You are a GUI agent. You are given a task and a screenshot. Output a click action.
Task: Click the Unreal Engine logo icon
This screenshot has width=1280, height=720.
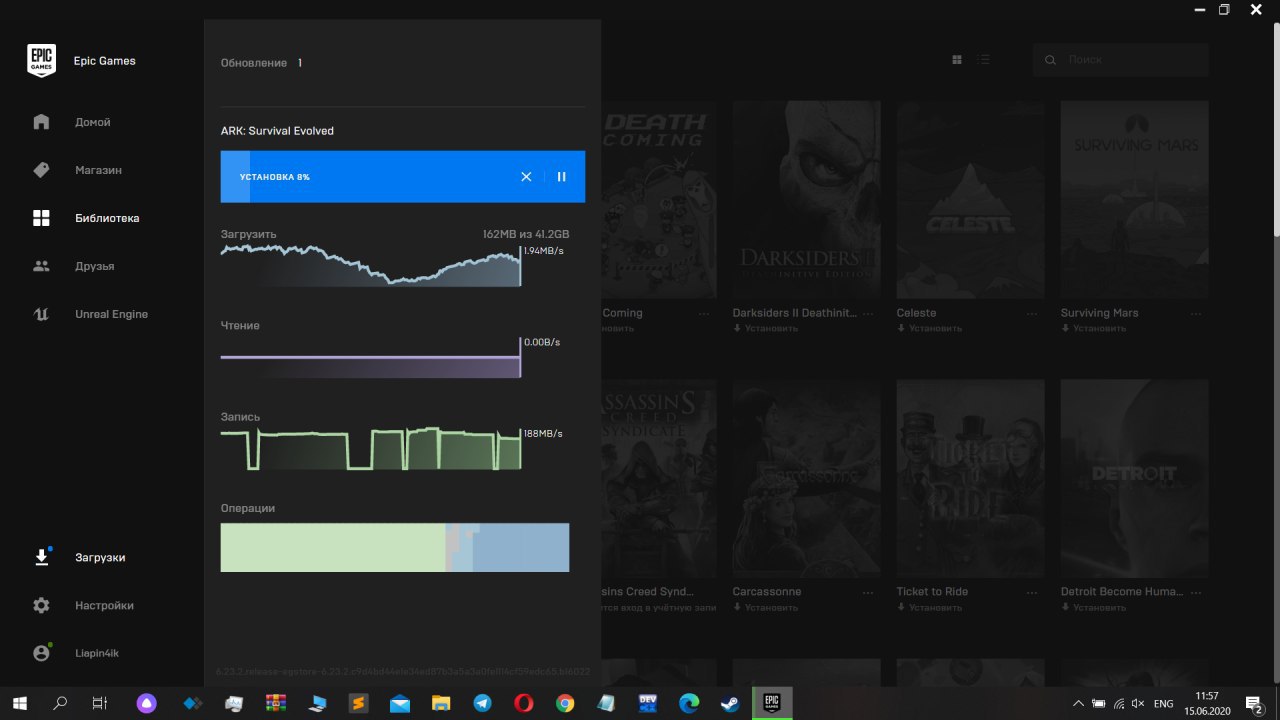click(41, 314)
